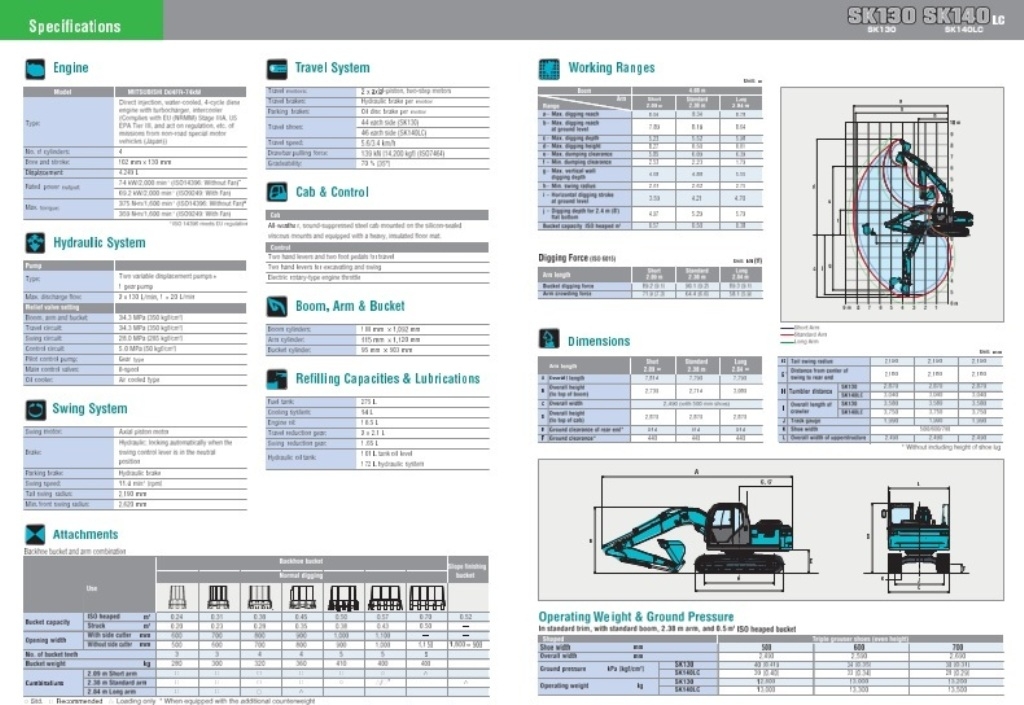The image size is (1024, 705).
Task: Click the Swing System section icon
Action: [35, 409]
